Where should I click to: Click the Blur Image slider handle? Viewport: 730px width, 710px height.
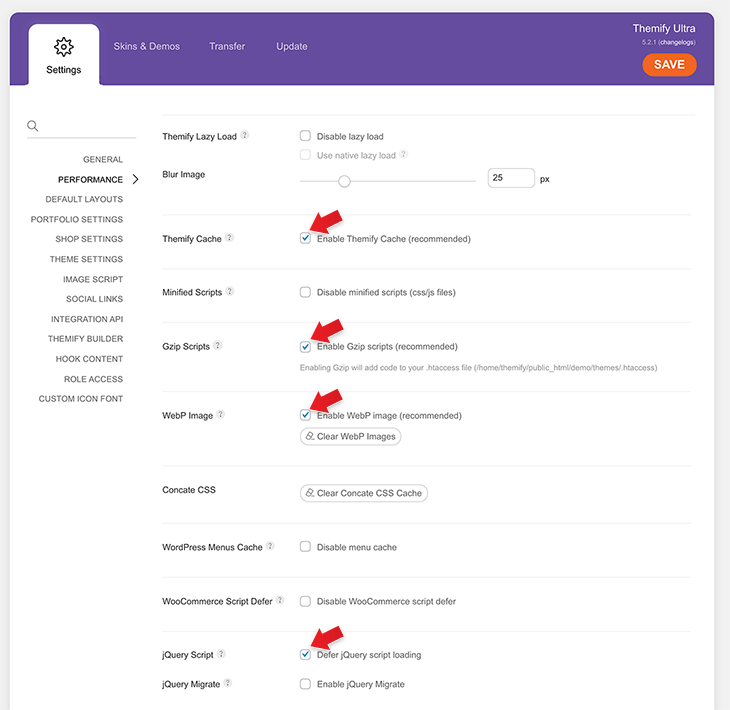coord(344,181)
